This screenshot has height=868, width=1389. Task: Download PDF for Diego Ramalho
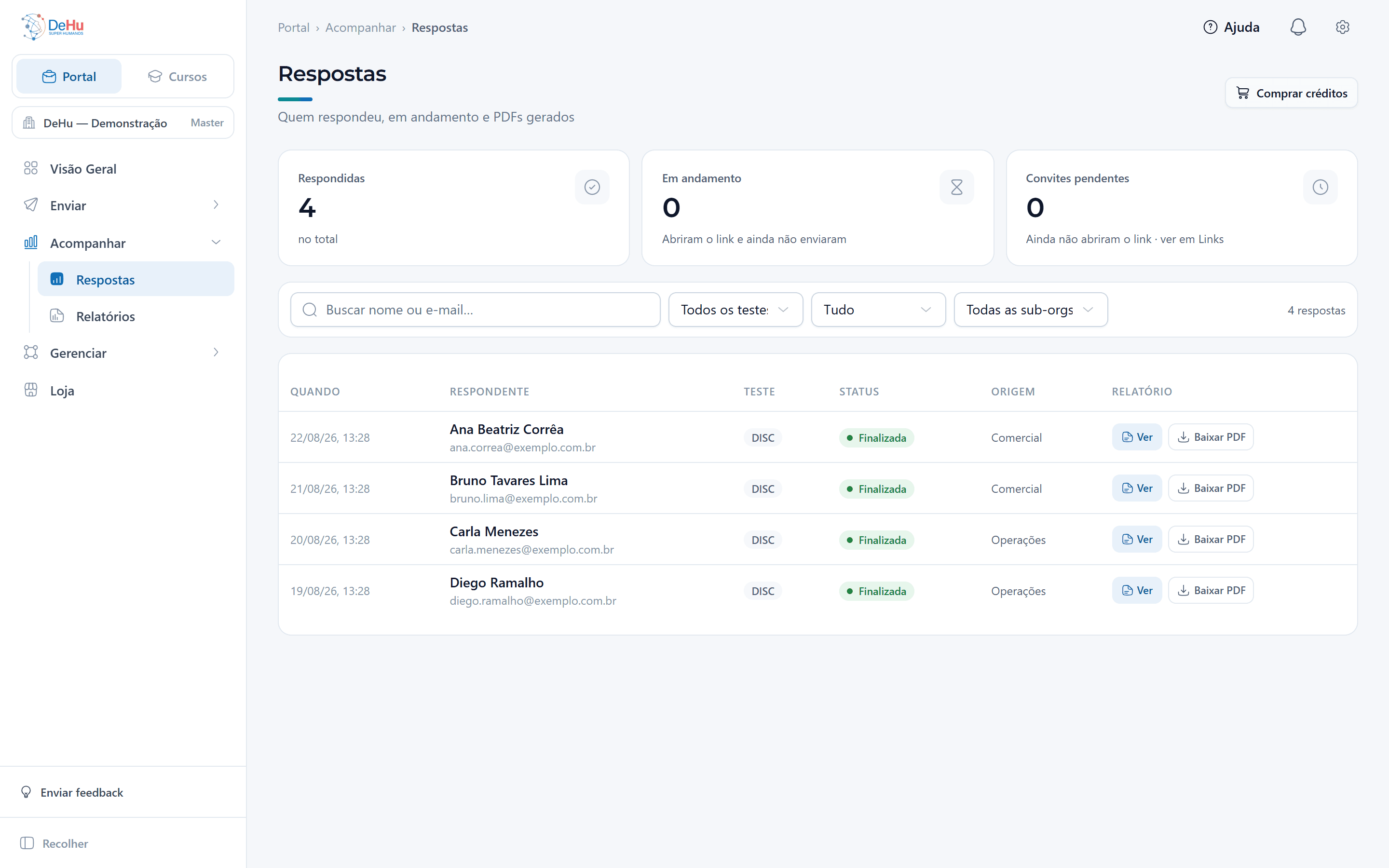point(1211,591)
